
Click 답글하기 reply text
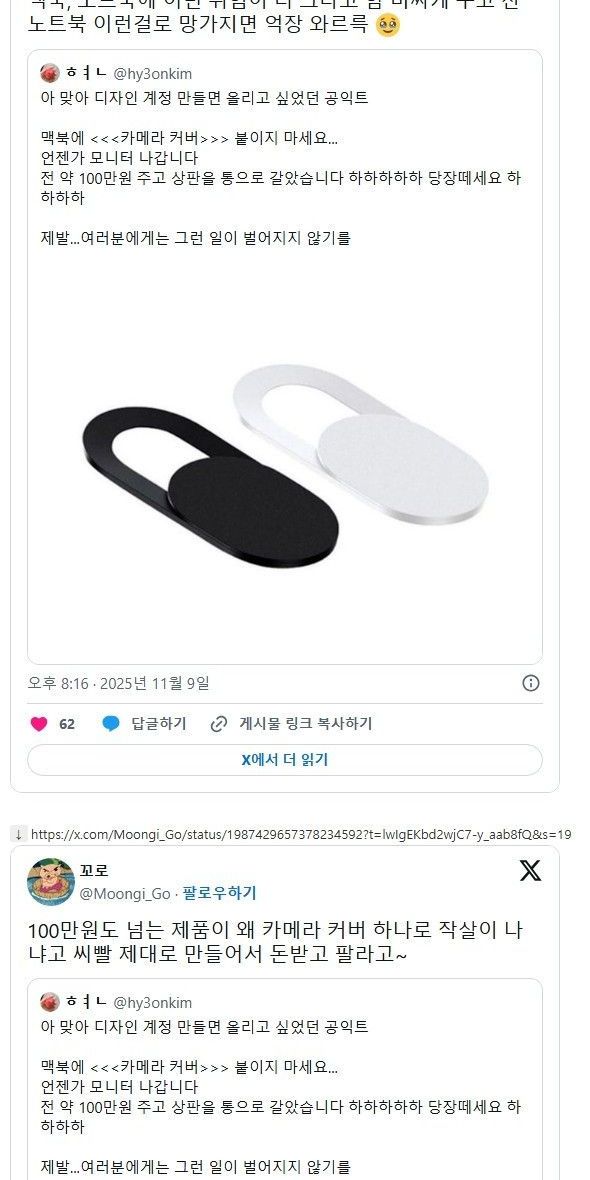[x=159, y=724]
